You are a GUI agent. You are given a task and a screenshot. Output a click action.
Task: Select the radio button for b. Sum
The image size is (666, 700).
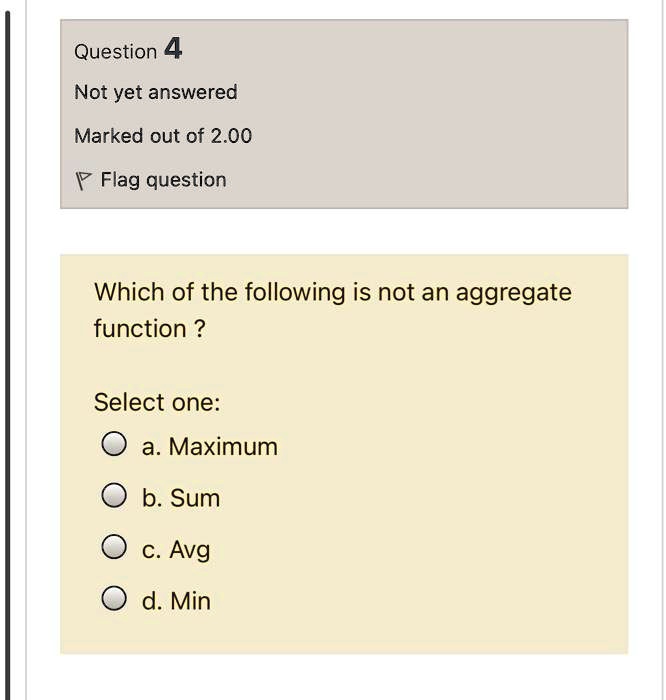[114, 495]
